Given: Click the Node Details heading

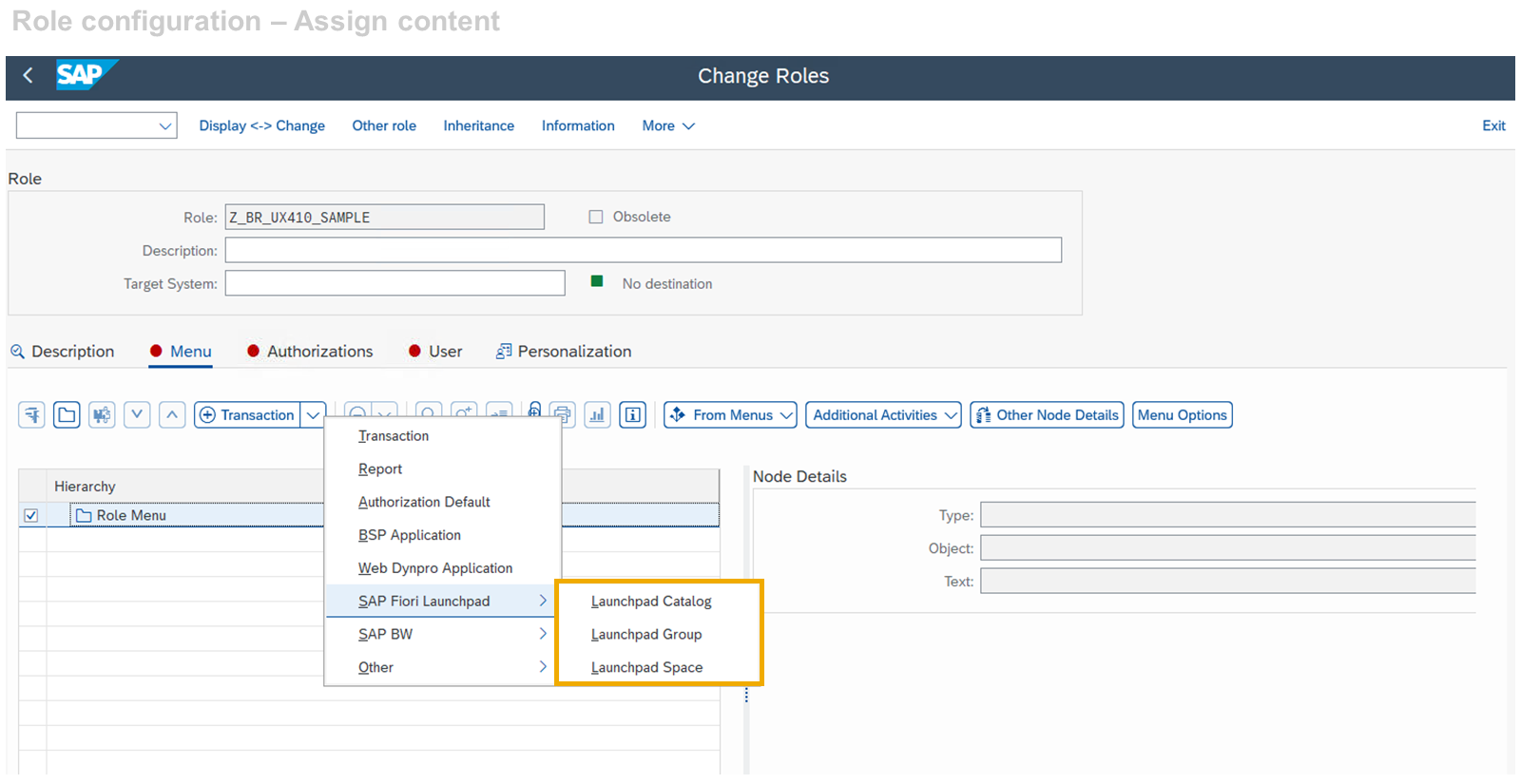Looking at the screenshot, I should pos(799,477).
